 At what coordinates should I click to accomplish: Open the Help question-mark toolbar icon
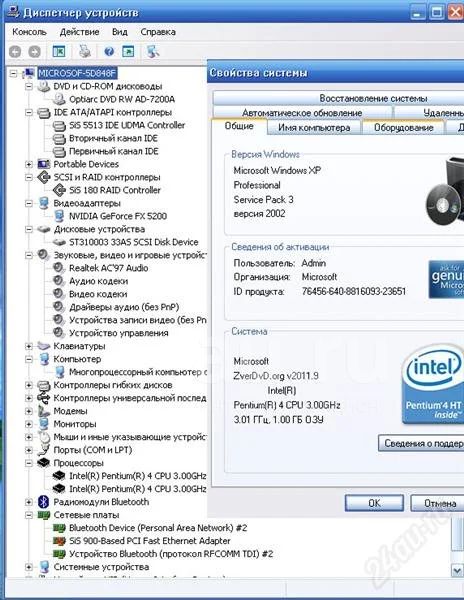click(x=109, y=51)
